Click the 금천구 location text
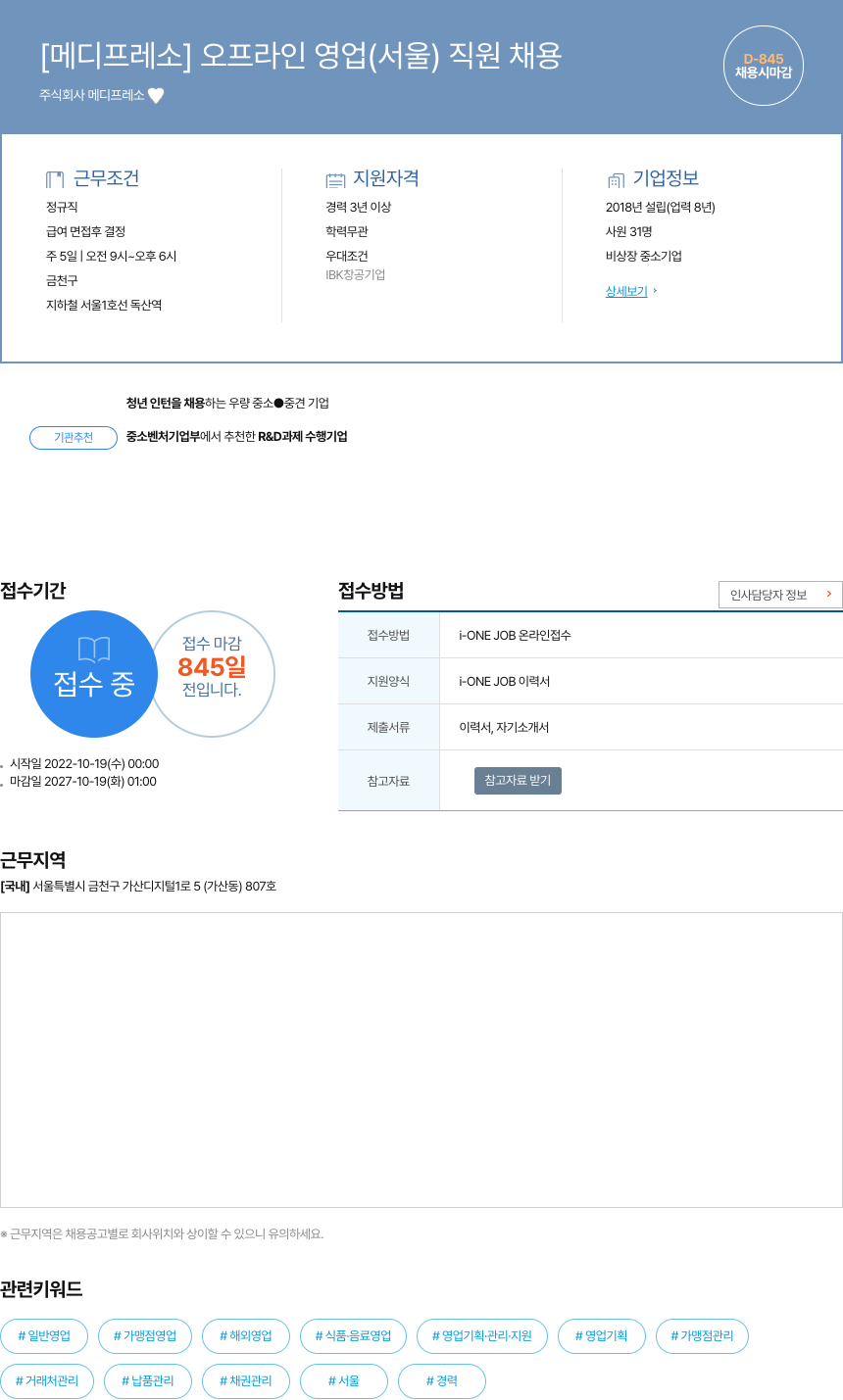 coord(62,281)
